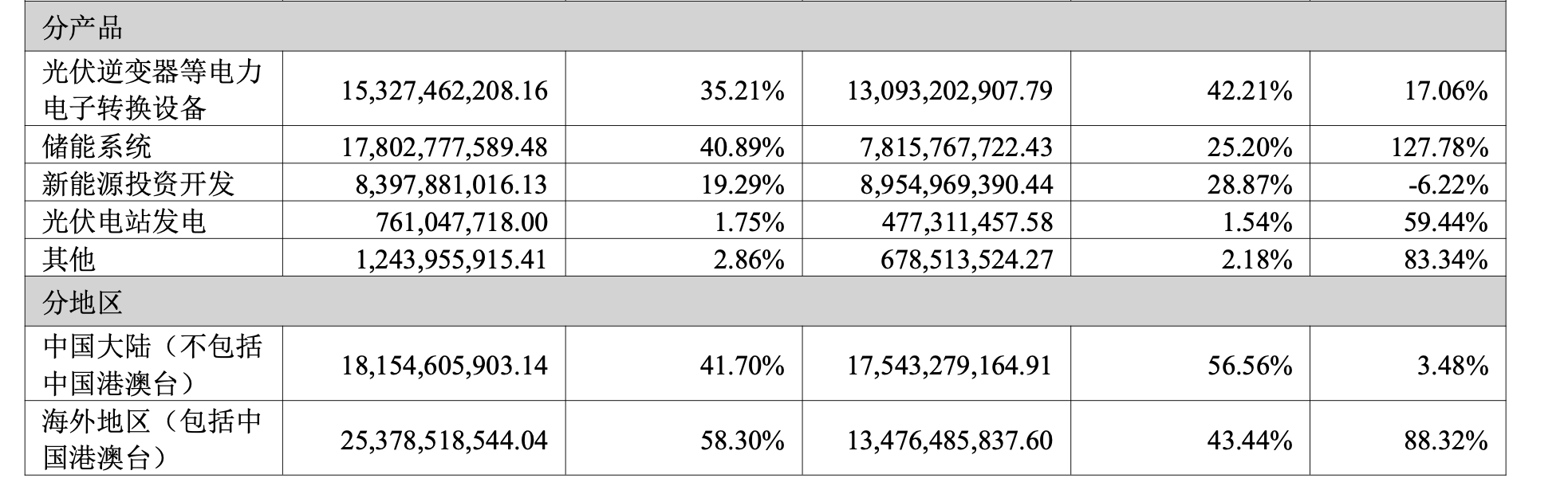Click the 分产品 section header row
Screen dimensions: 1568x494
pos(83,29)
